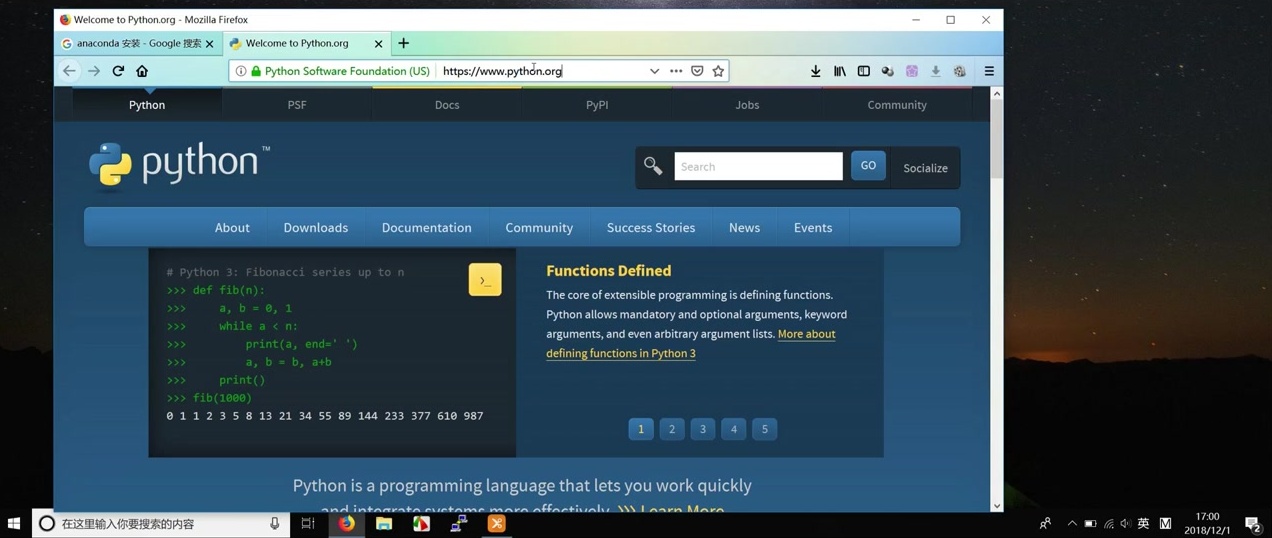Open the PyPI top navigation tab
The width and height of the screenshot is (1272, 538).
pos(597,105)
